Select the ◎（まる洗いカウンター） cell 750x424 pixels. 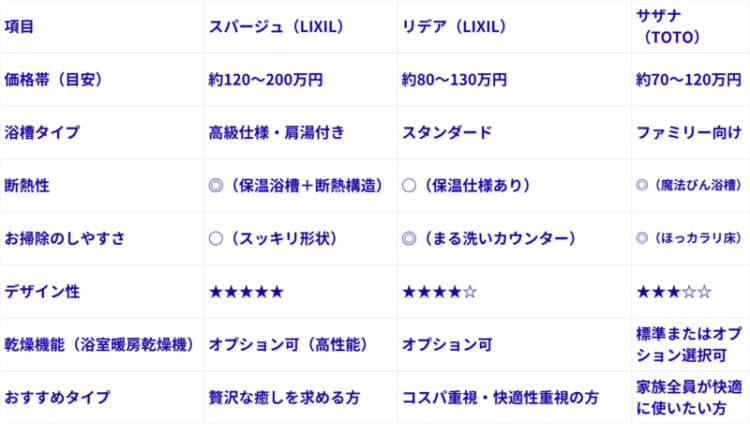click(488, 239)
